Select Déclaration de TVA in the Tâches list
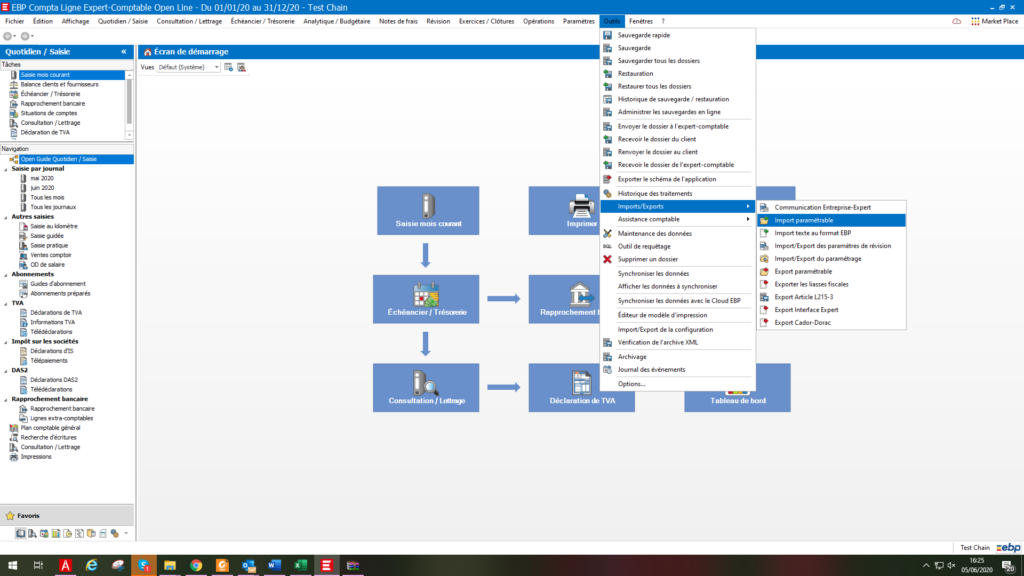1024x576 pixels. point(45,133)
